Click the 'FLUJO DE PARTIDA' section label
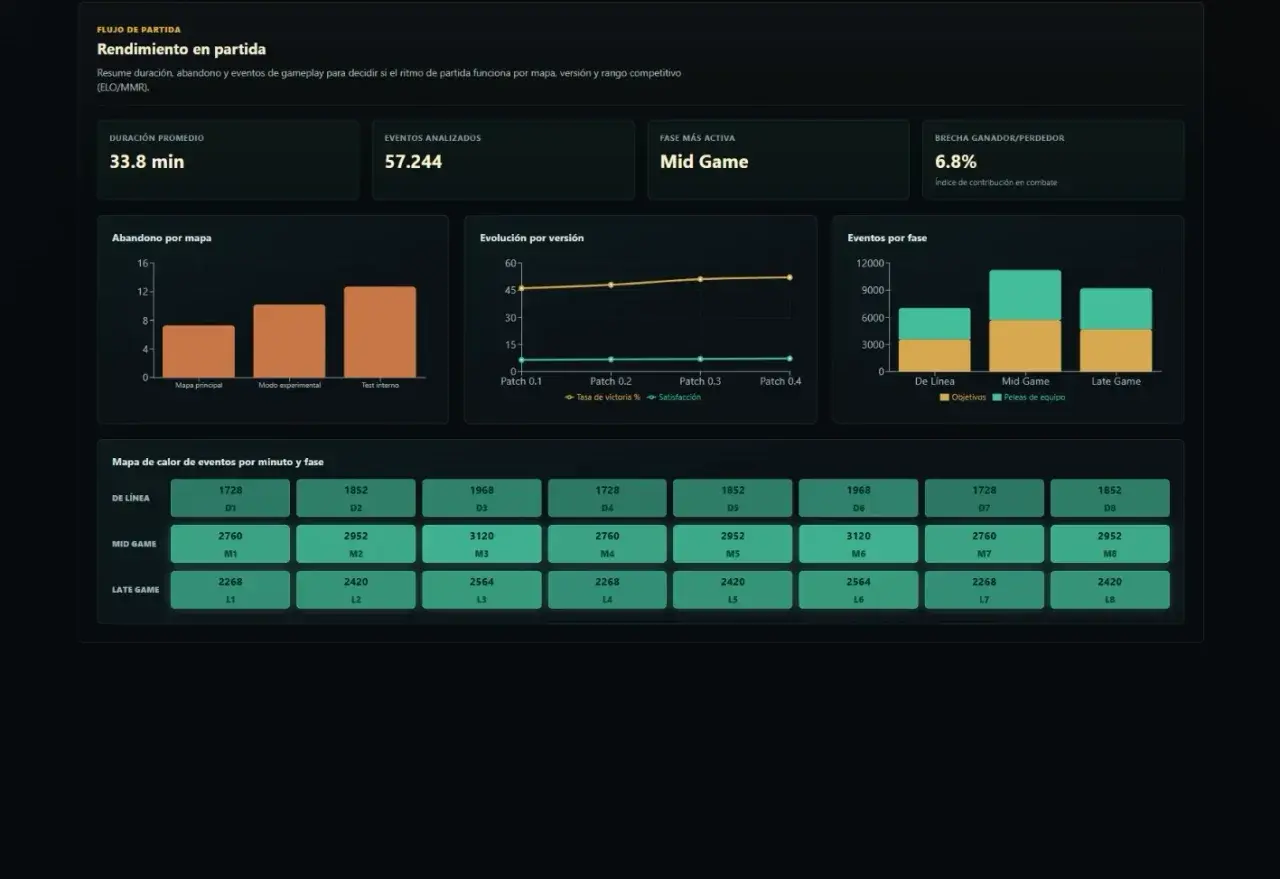 [139, 30]
